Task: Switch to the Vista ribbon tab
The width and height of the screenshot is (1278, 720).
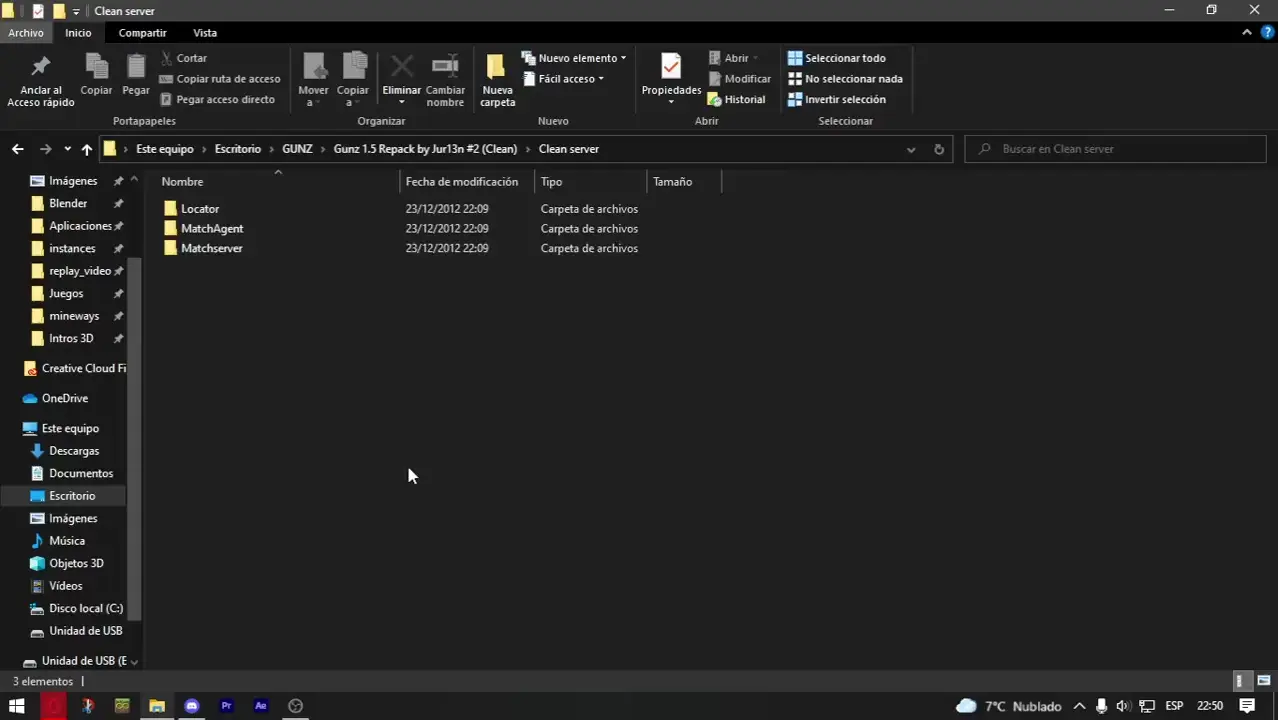Action: 204,32
